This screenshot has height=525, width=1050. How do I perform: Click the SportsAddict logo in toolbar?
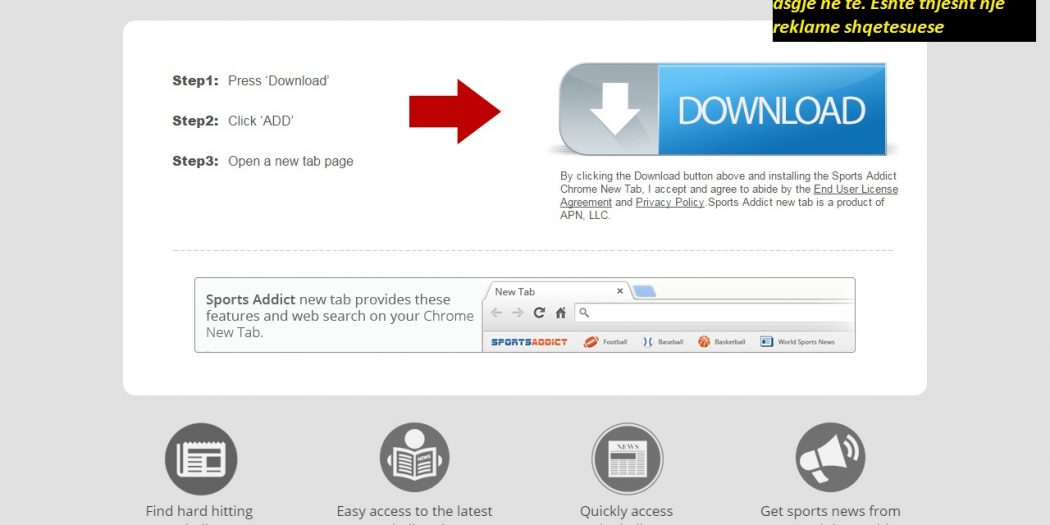point(529,342)
